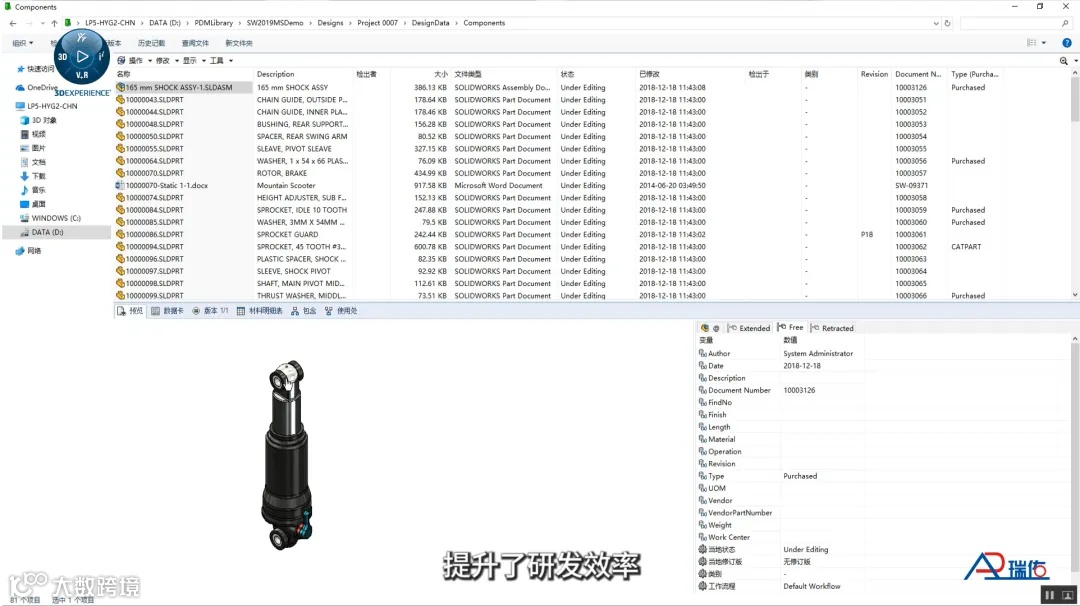Click the 版本 (Version) tab icon
This screenshot has width=1080, height=606.
pos(196,311)
